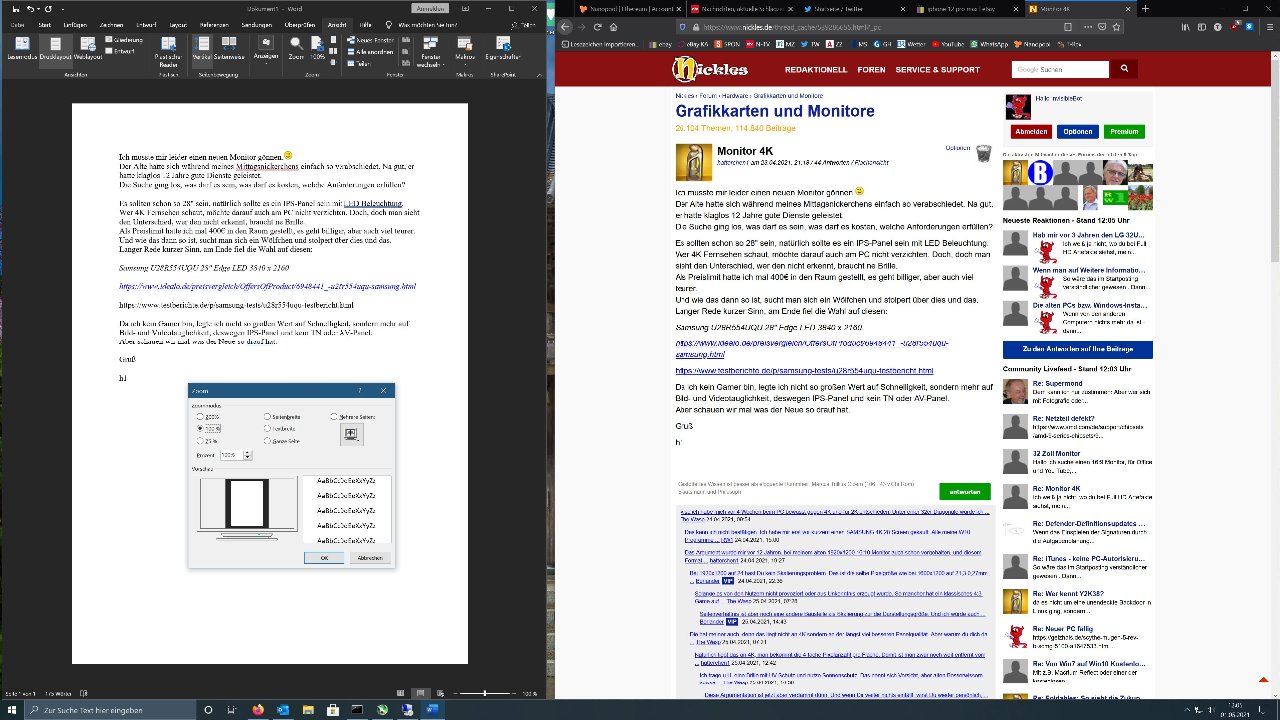The height and width of the screenshot is (720, 1280).
Task: Click Neues Fenster in Word ribbon
Action: [x=369, y=40]
